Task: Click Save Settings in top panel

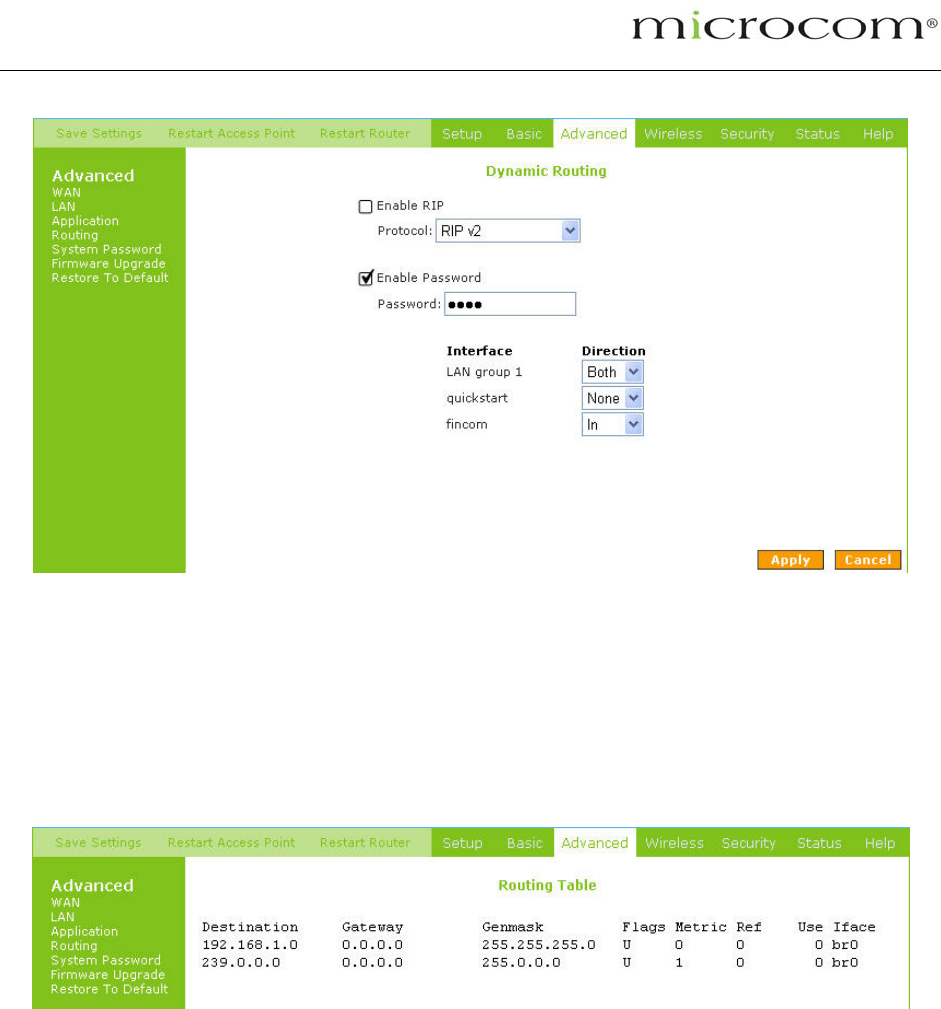Action: (x=99, y=134)
